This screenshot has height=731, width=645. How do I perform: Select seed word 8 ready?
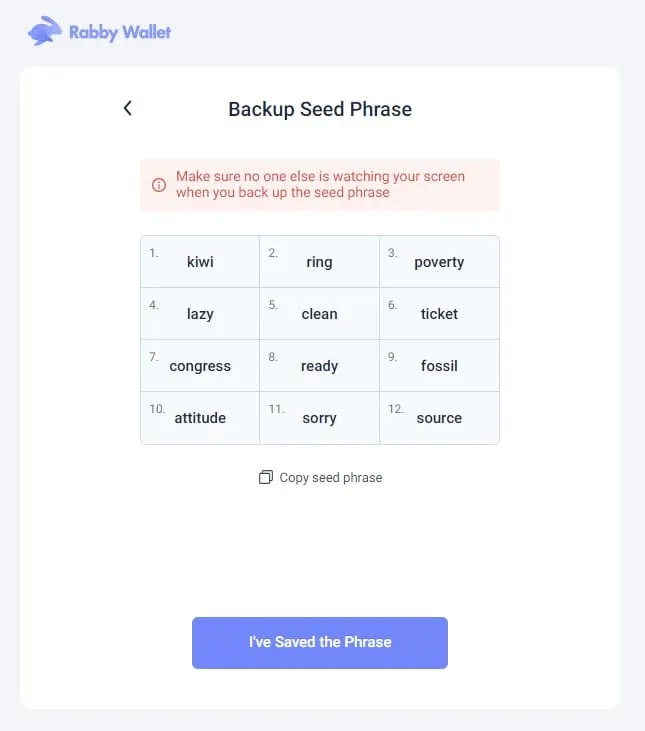coord(319,366)
